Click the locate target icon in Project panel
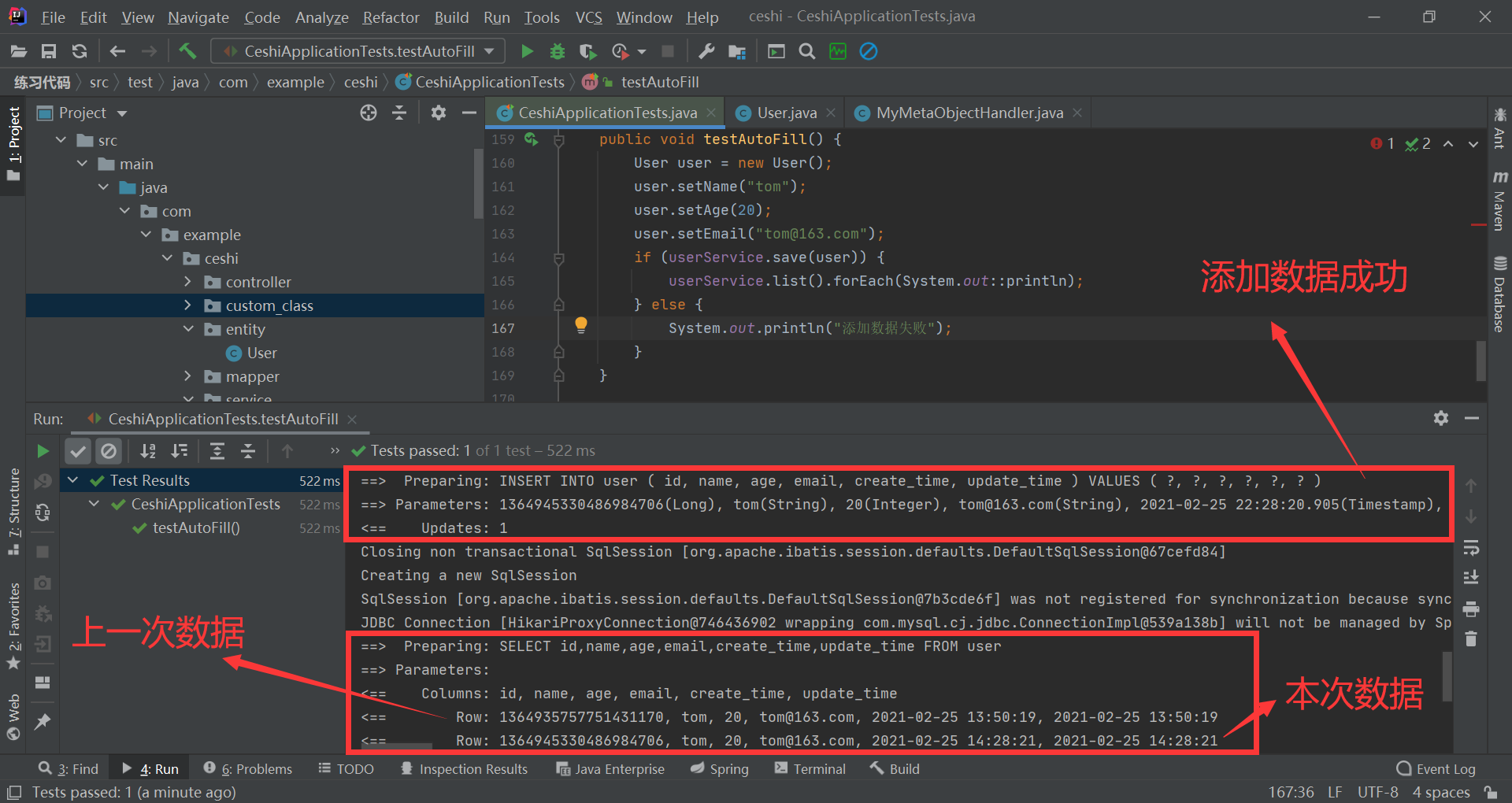The height and width of the screenshot is (803, 1512). (x=368, y=113)
